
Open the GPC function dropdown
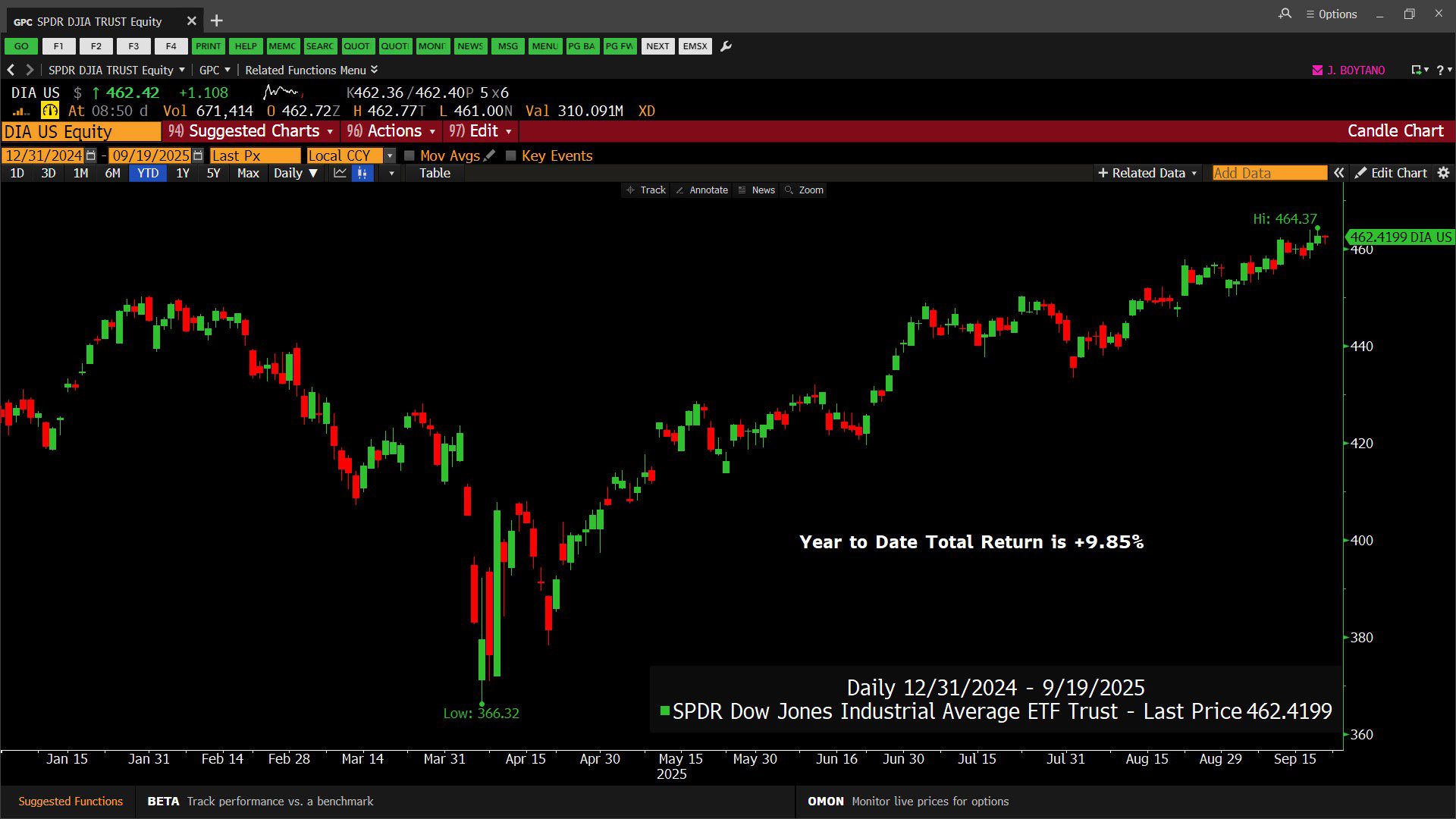click(x=215, y=70)
